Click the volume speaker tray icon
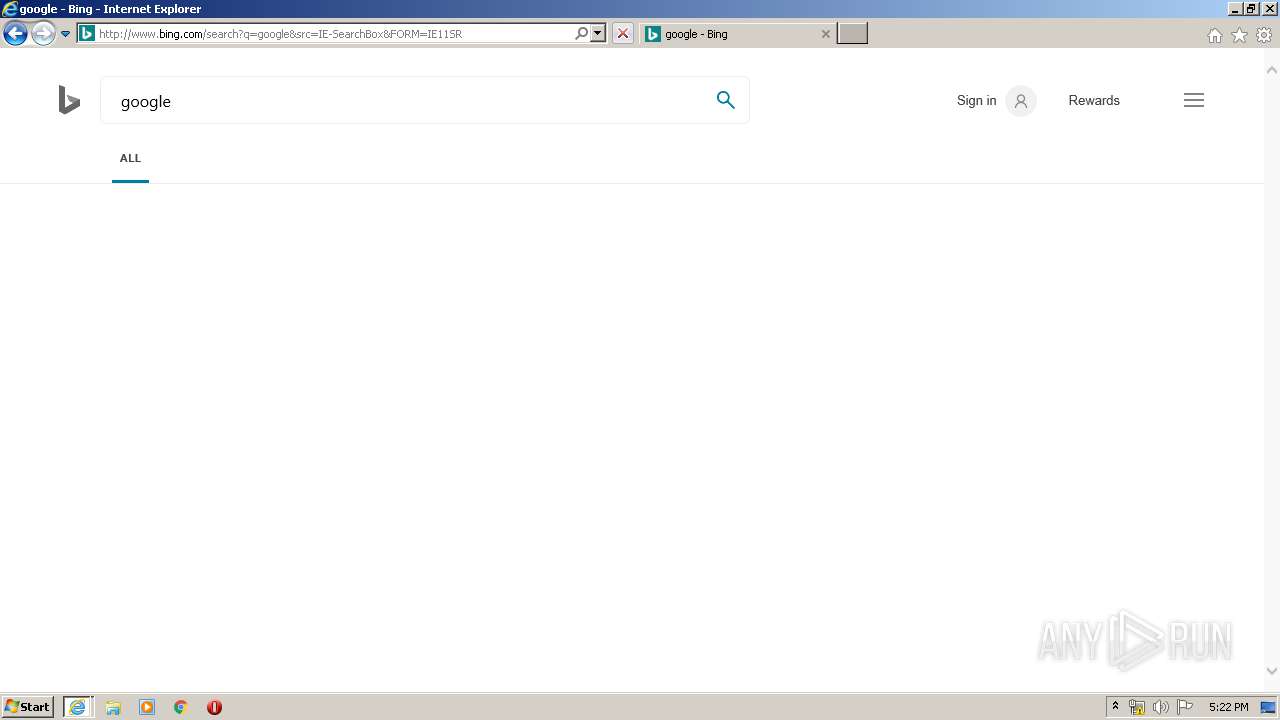The image size is (1280, 720). click(x=1161, y=707)
